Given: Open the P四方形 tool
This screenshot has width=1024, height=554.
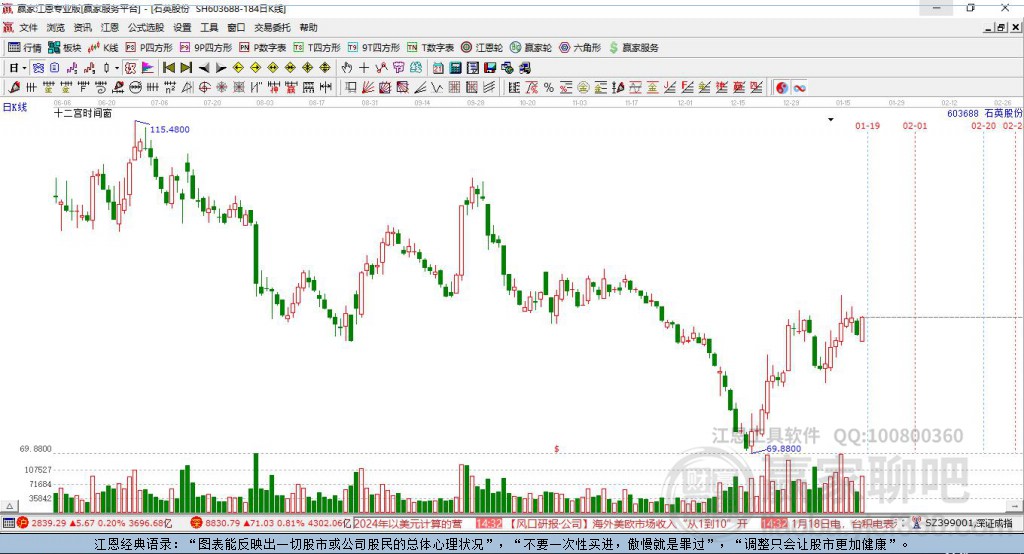Looking at the screenshot, I should (x=149, y=48).
